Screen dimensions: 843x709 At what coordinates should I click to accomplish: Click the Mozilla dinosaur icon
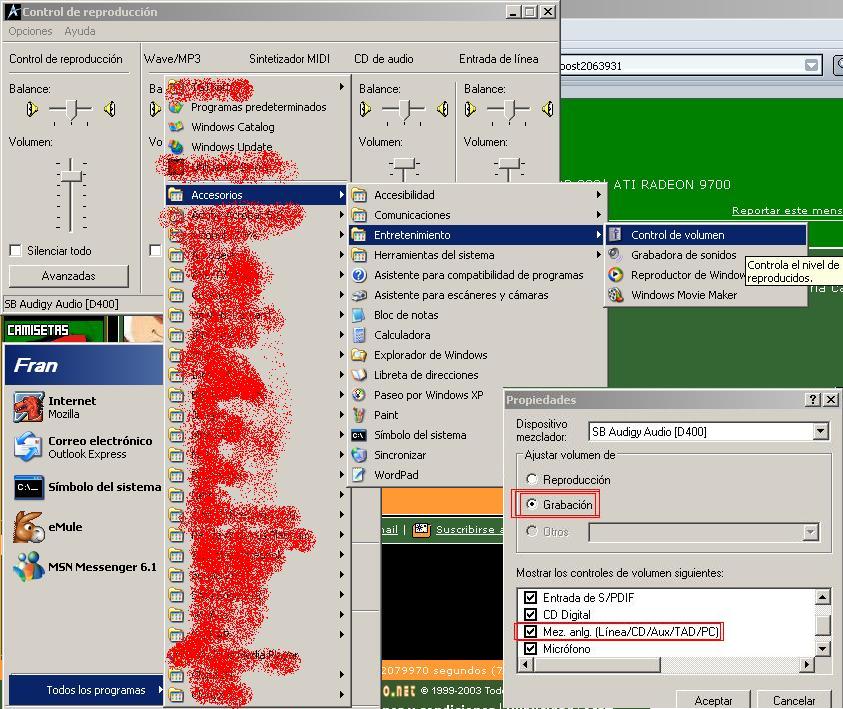[28, 407]
